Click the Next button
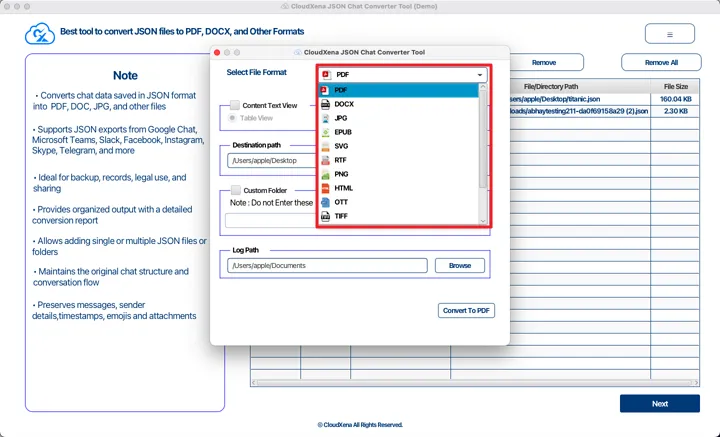This screenshot has height=437, width=720. pos(659,404)
